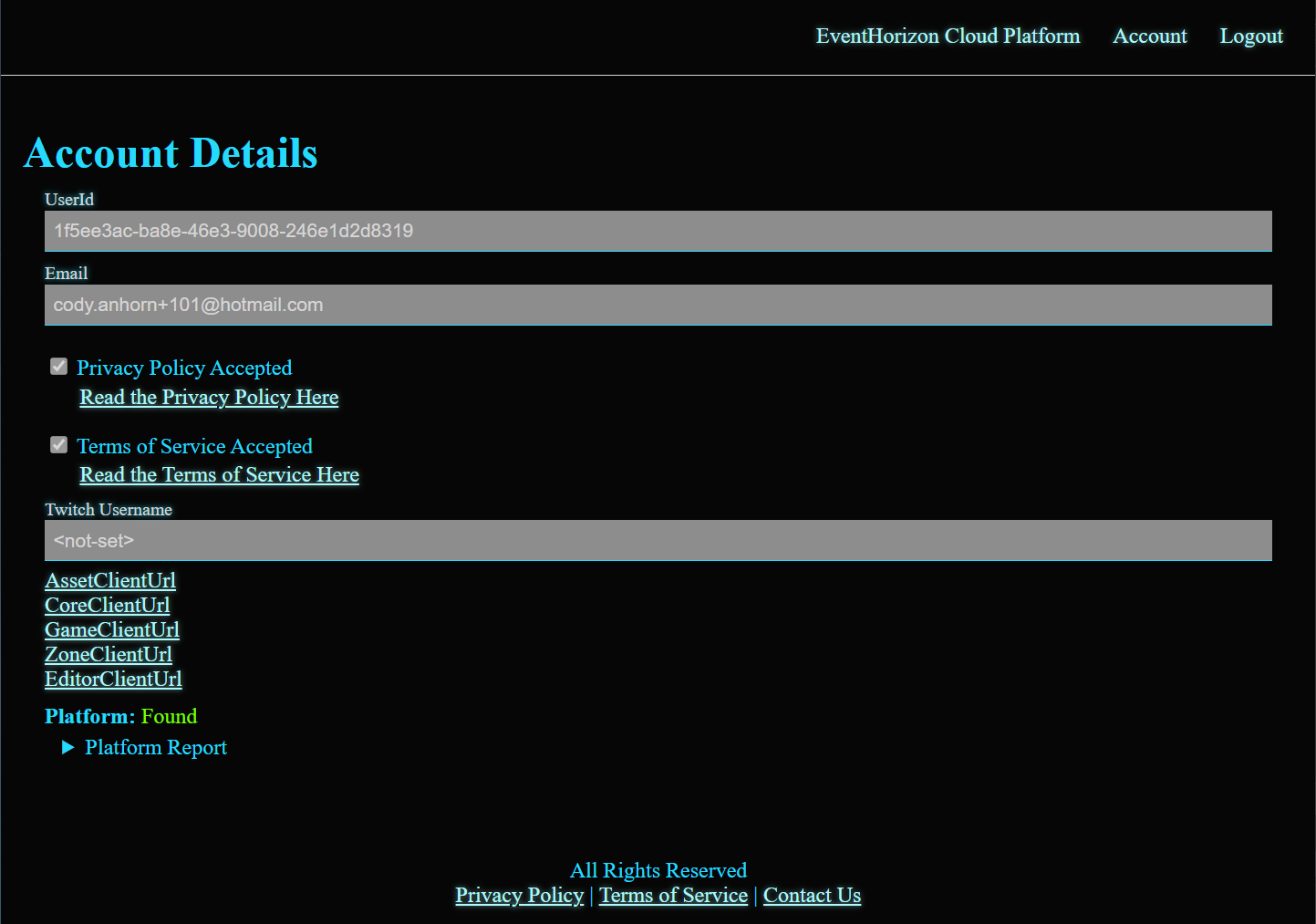The image size is (1316, 924).
Task: Select EventHorizon Cloud Platform in the navbar
Action: pyautogui.click(x=948, y=36)
